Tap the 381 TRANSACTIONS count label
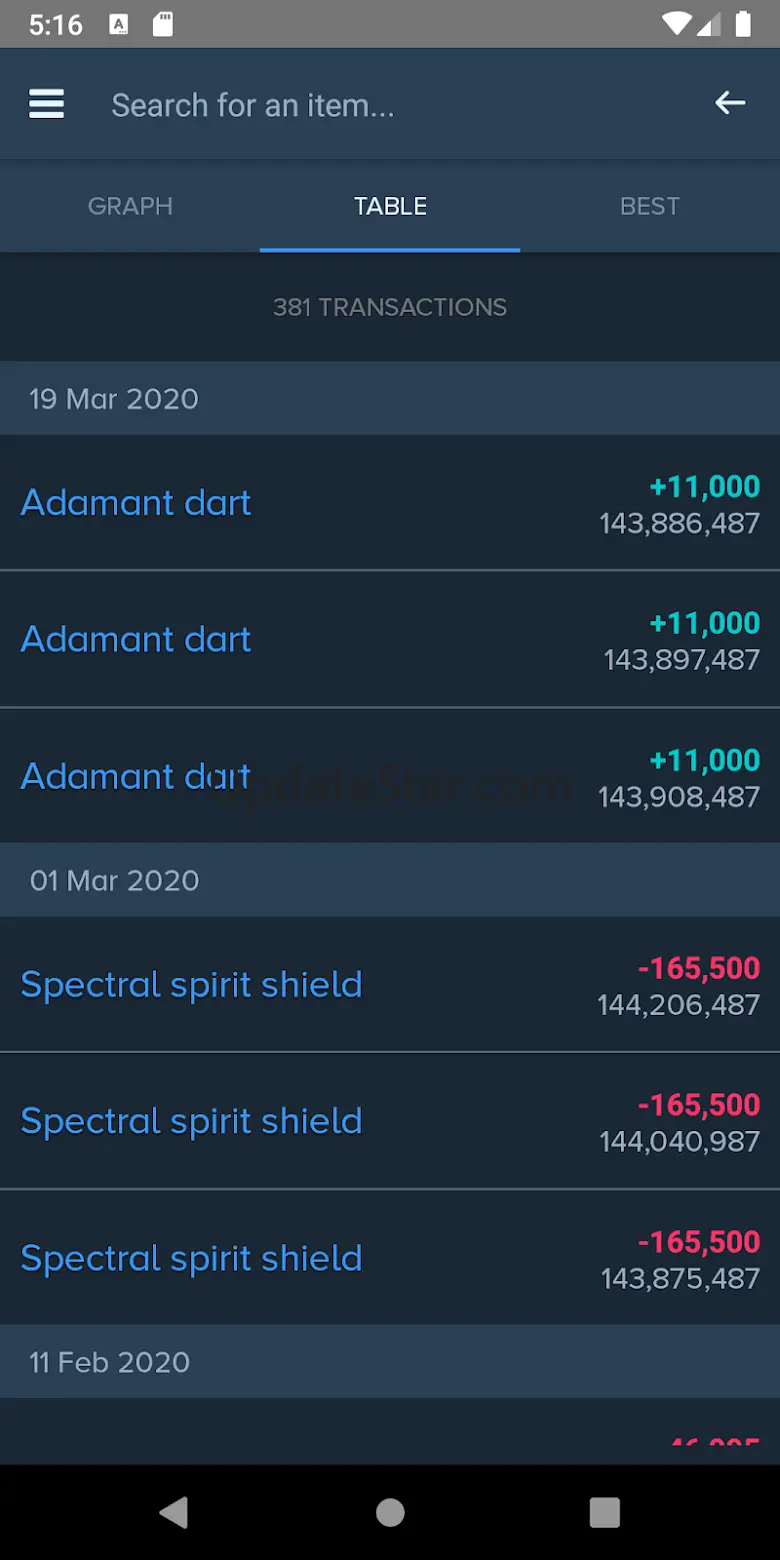The height and width of the screenshot is (1560, 780). coord(390,307)
